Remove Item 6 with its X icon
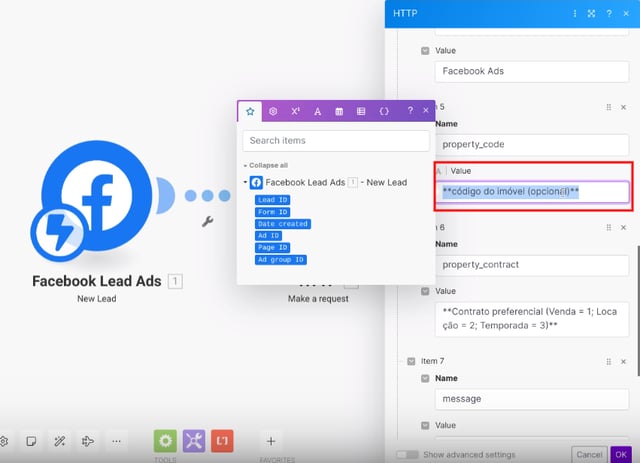The image size is (640, 463). click(623, 227)
